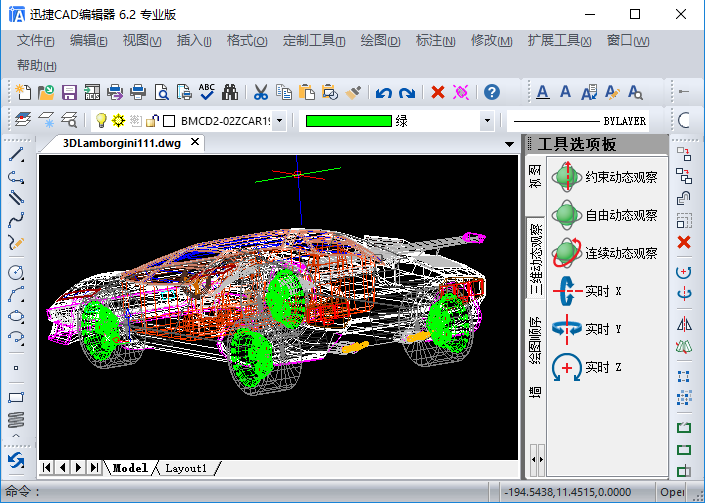The height and width of the screenshot is (503, 705).
Task: Click the coordinates readout in status bar
Action: [567, 492]
